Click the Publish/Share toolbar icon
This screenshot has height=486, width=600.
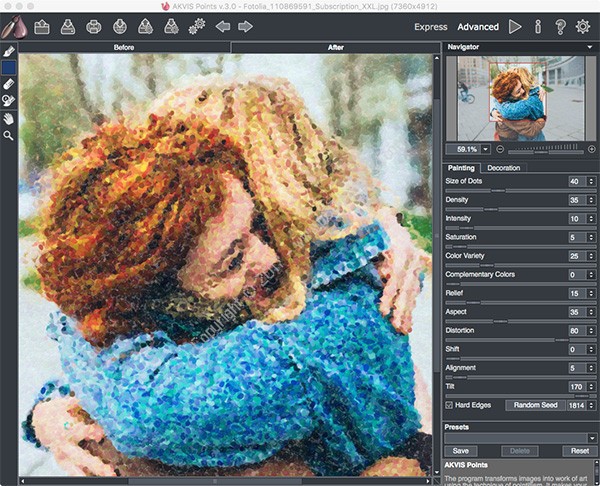[120, 27]
